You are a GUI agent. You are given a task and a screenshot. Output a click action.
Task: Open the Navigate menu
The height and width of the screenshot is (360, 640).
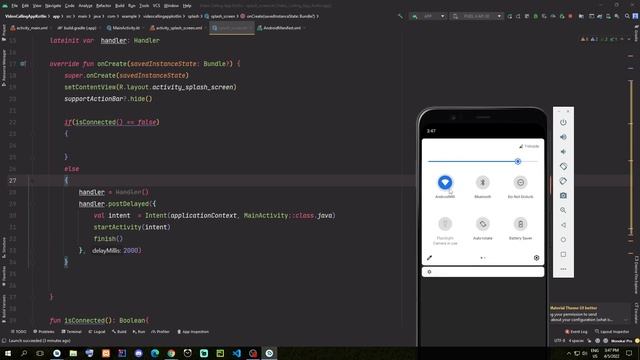(53, 6)
